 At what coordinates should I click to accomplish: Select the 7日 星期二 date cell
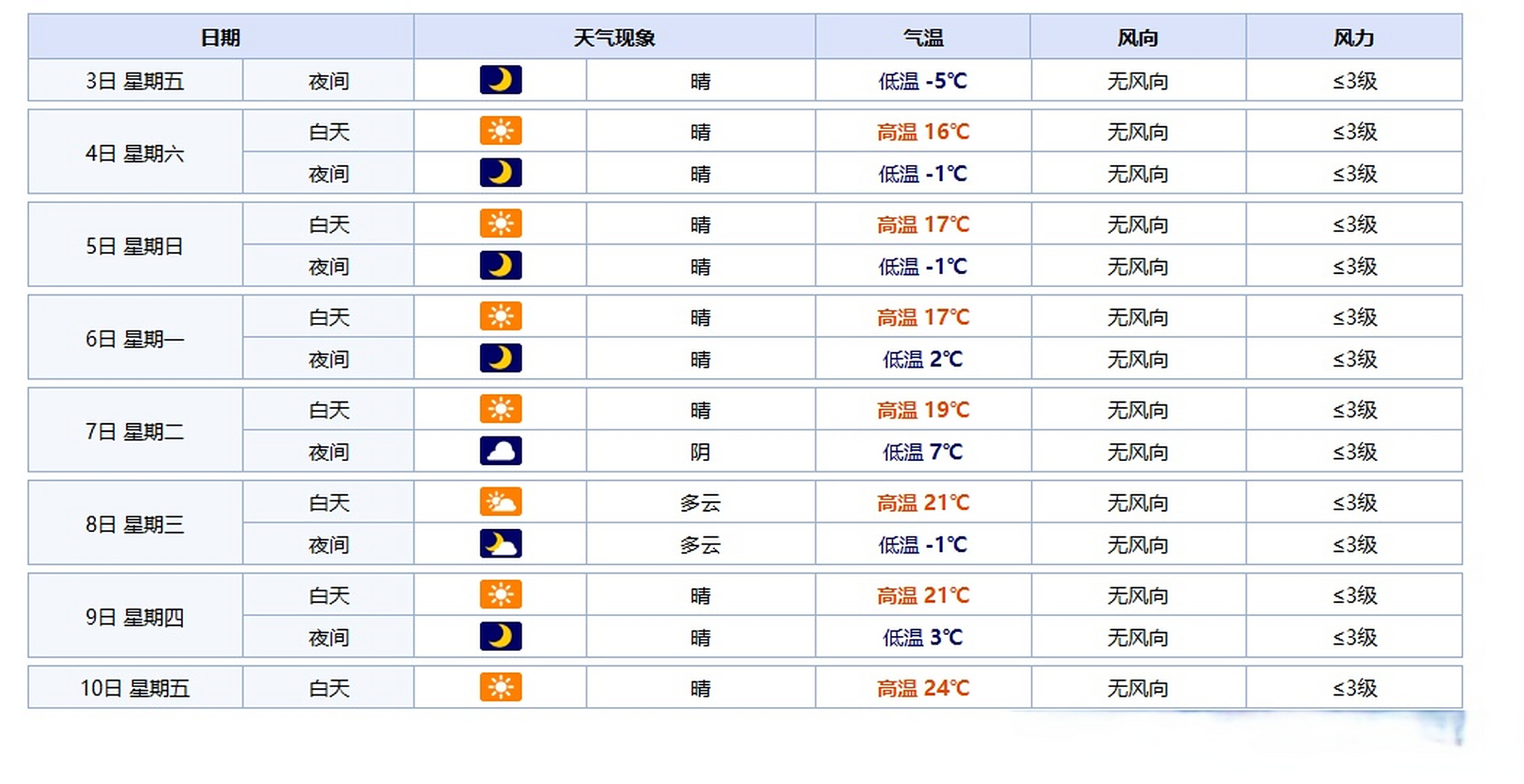click(135, 431)
